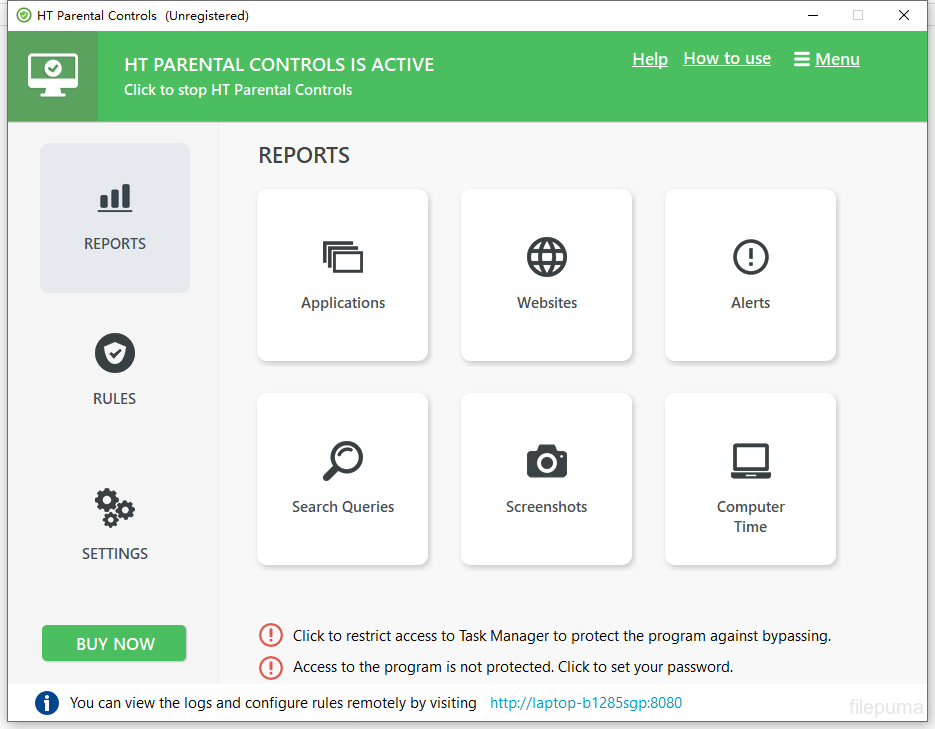
Task: Open the Help link
Action: (x=650, y=59)
